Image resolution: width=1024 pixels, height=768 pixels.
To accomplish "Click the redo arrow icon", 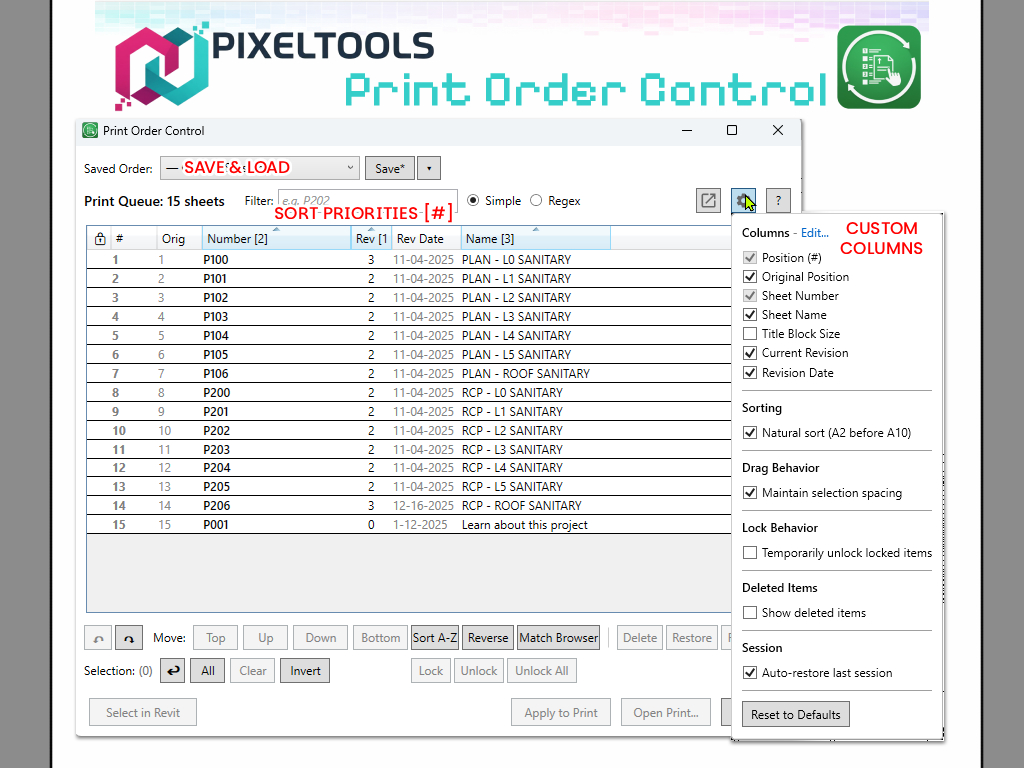I will [128, 638].
